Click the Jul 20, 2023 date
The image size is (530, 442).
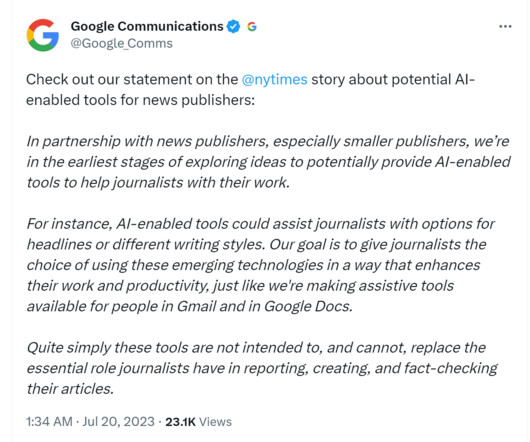click(x=118, y=422)
